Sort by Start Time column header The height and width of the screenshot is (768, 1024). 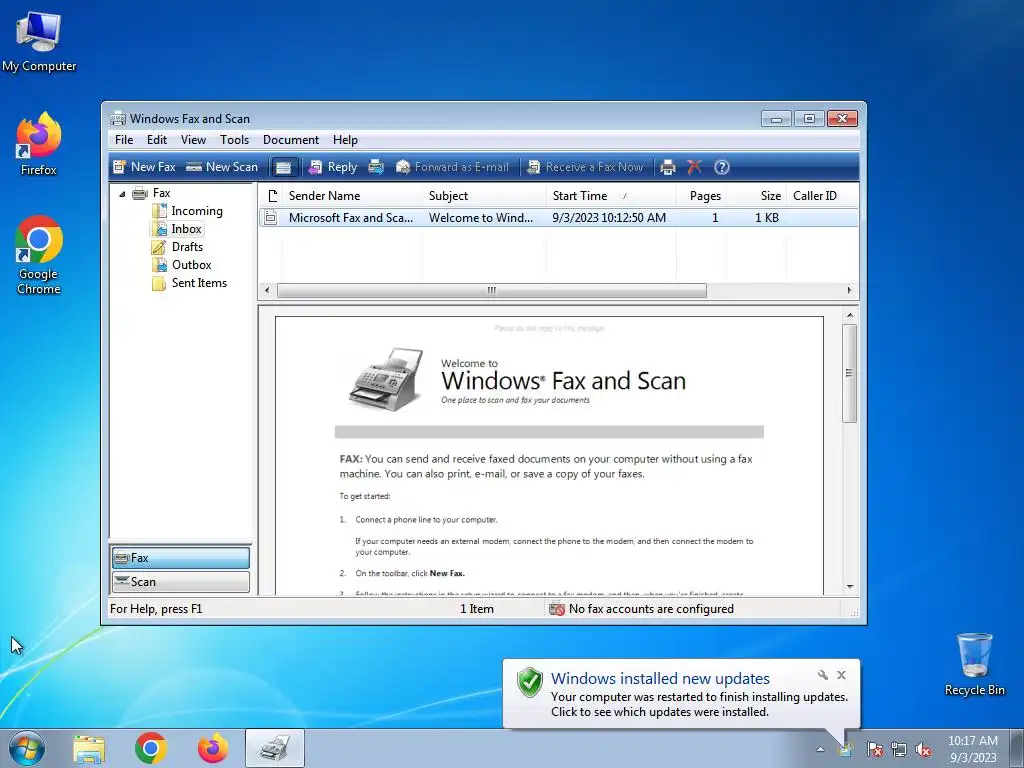click(611, 196)
